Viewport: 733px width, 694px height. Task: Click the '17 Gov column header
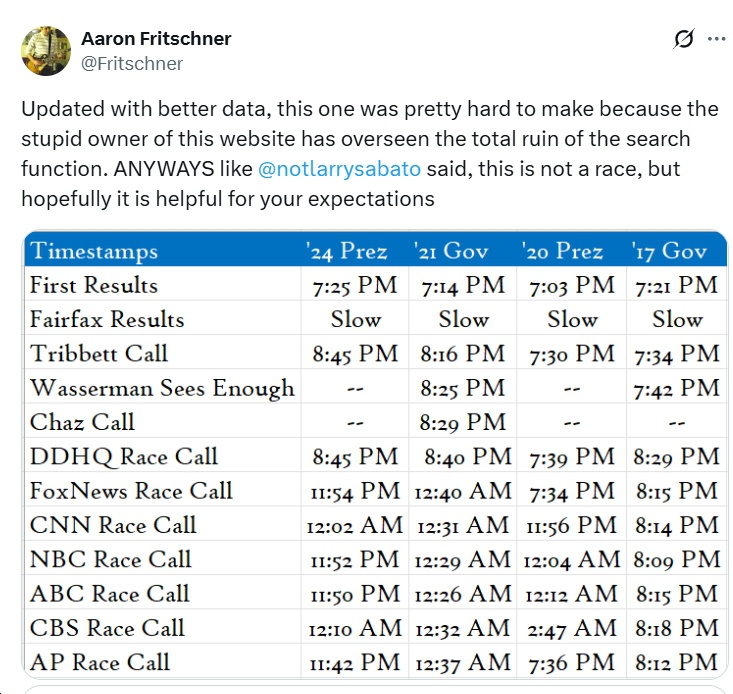pos(677,251)
